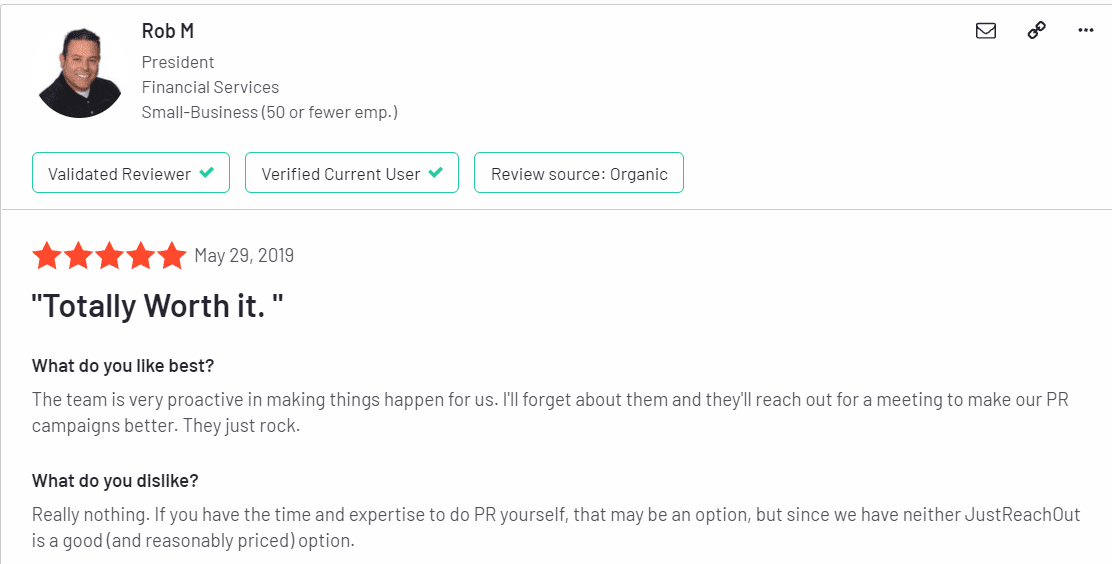1112x564 pixels.
Task: Click the Review source: Organic badge
Action: tap(579, 172)
